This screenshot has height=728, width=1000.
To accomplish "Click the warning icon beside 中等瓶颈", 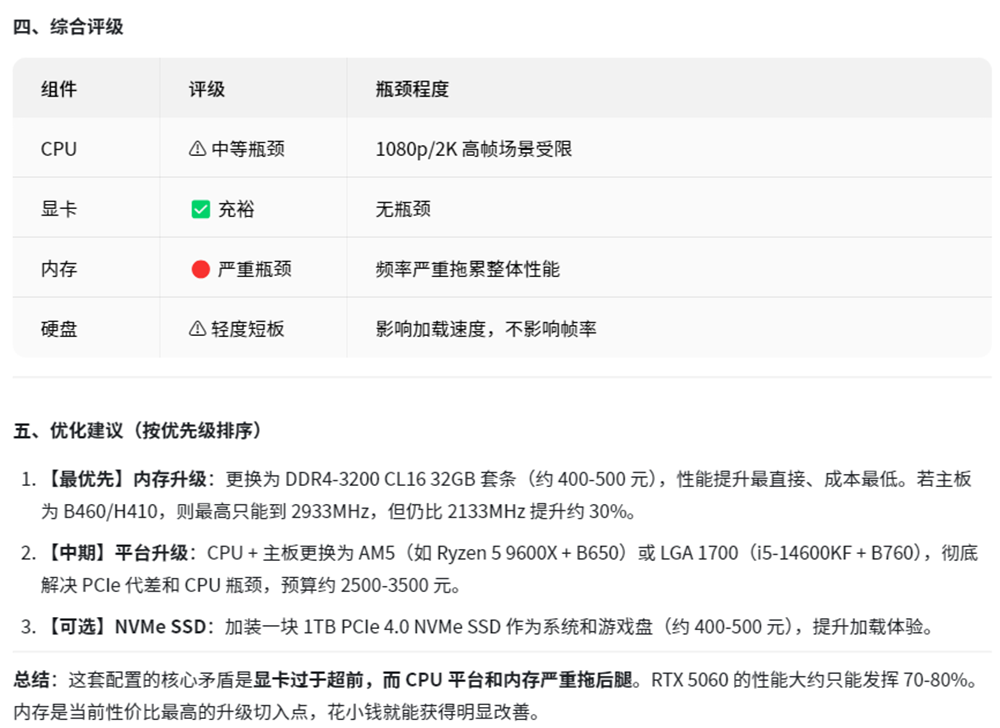I will click(197, 149).
